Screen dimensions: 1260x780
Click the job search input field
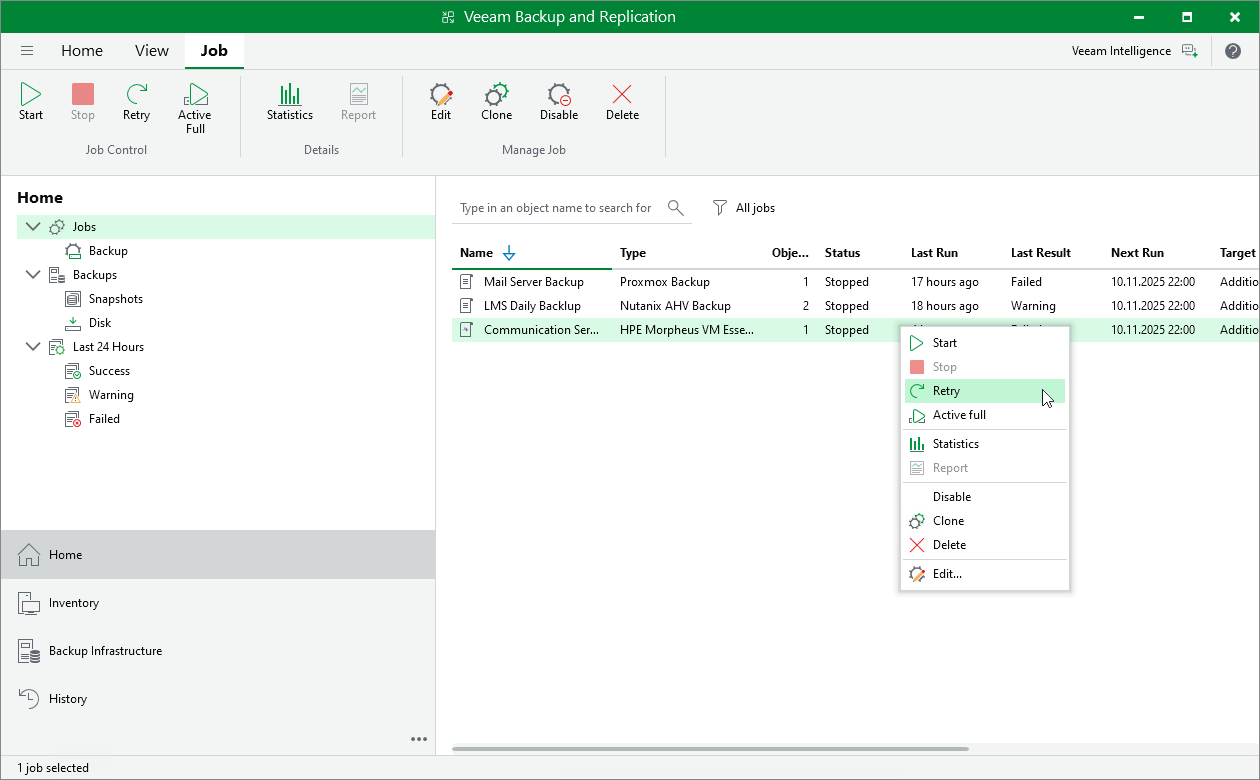556,208
